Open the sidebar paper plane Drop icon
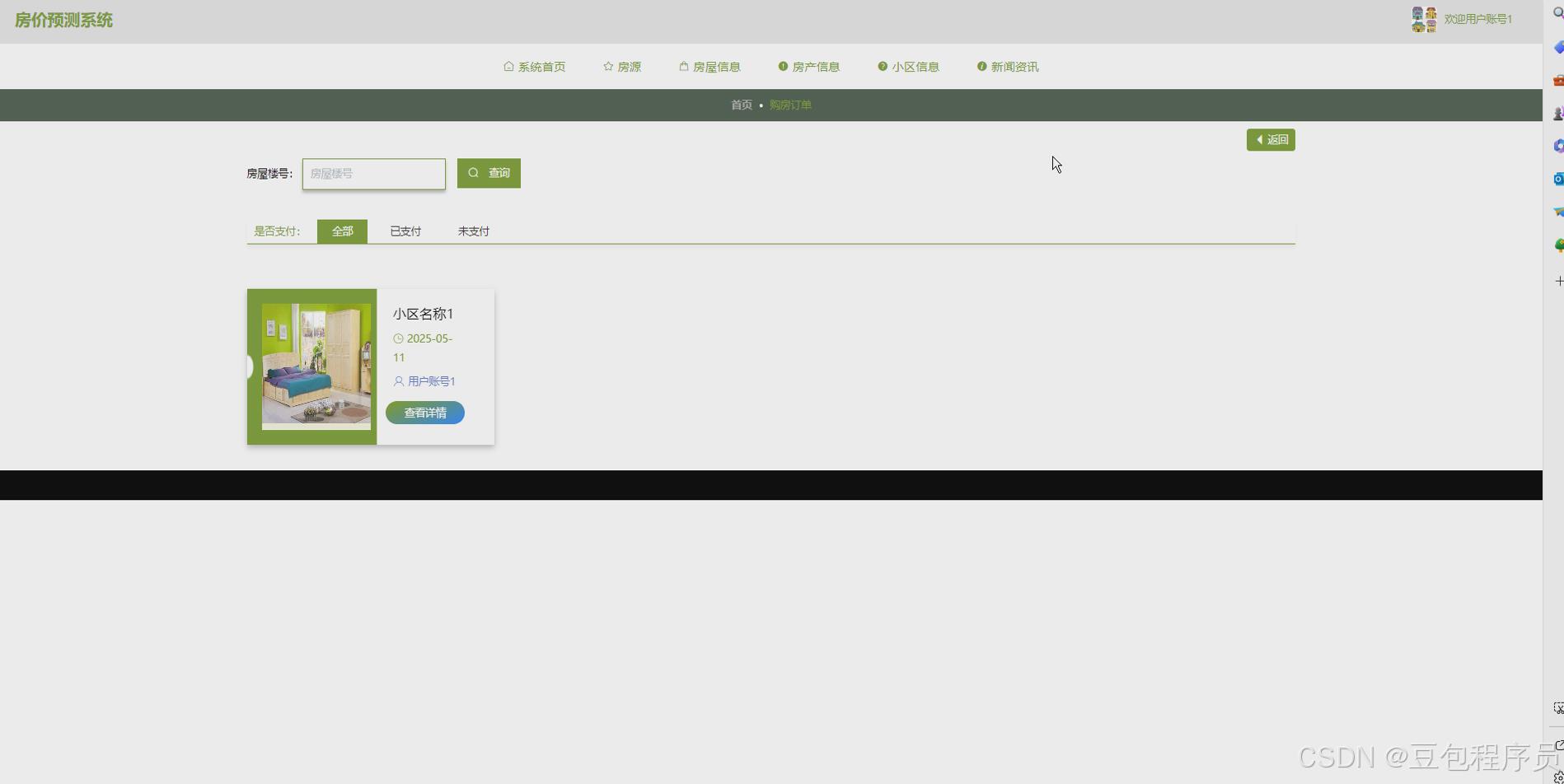 point(1558,212)
